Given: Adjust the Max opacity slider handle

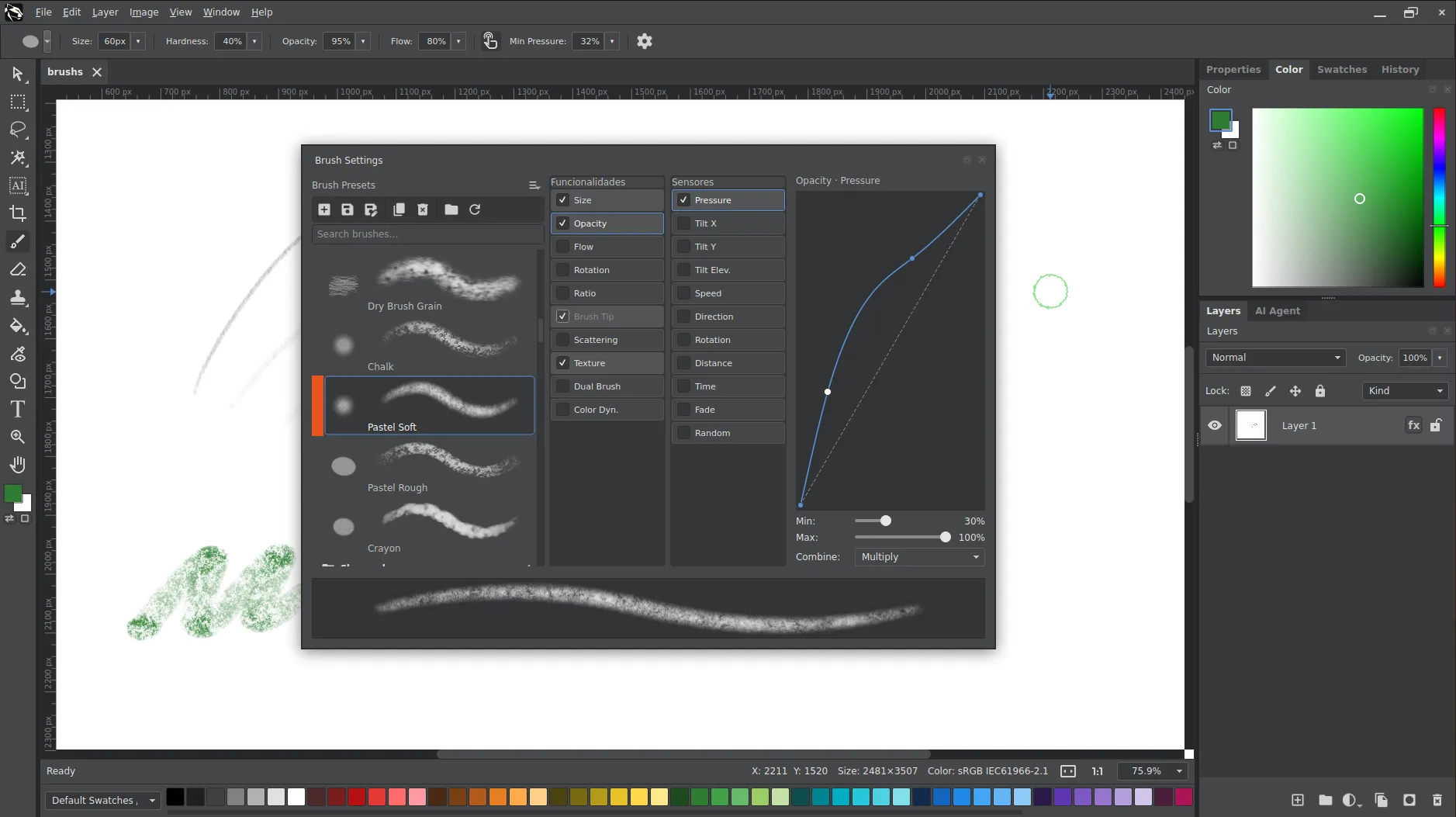Looking at the screenshot, I should click(946, 538).
